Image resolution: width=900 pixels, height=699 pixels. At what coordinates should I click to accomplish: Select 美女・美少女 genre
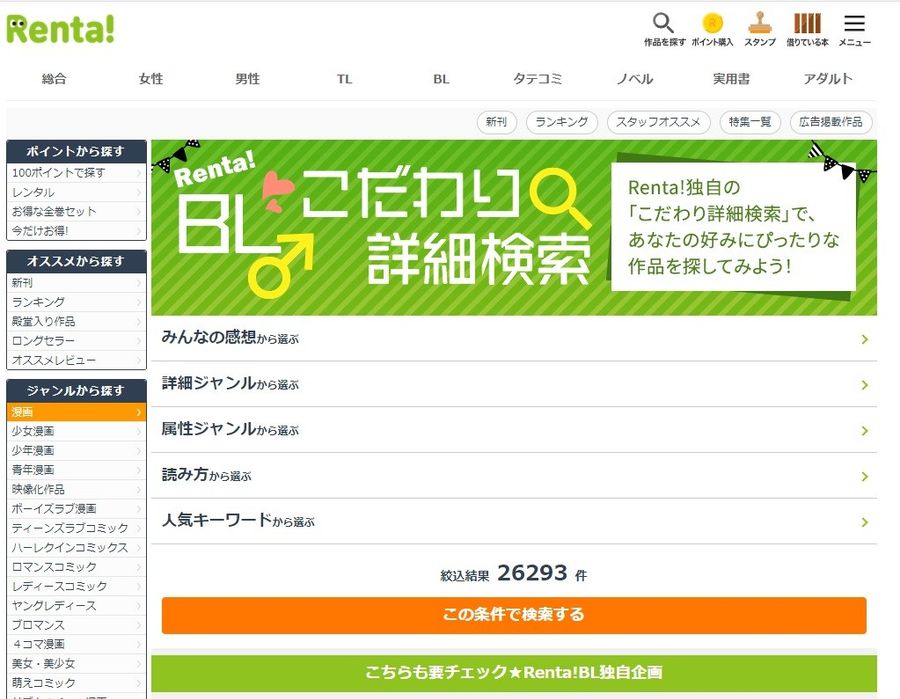[76, 663]
